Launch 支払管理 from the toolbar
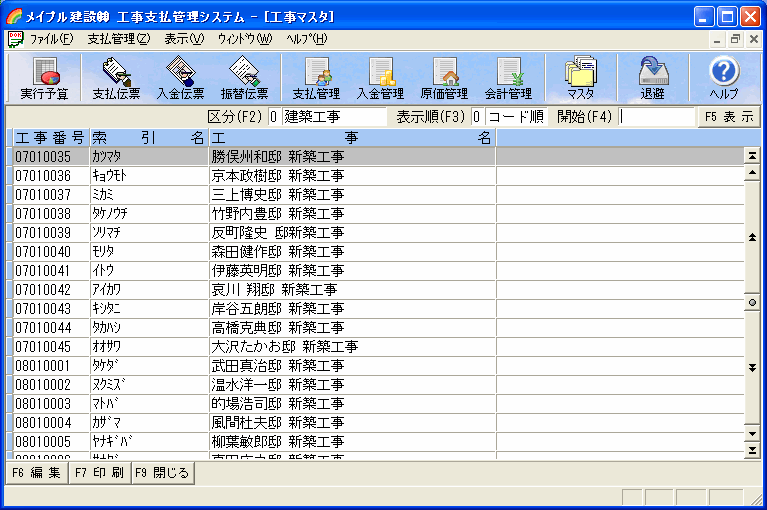The width and height of the screenshot is (767, 510). pyautogui.click(x=316, y=78)
